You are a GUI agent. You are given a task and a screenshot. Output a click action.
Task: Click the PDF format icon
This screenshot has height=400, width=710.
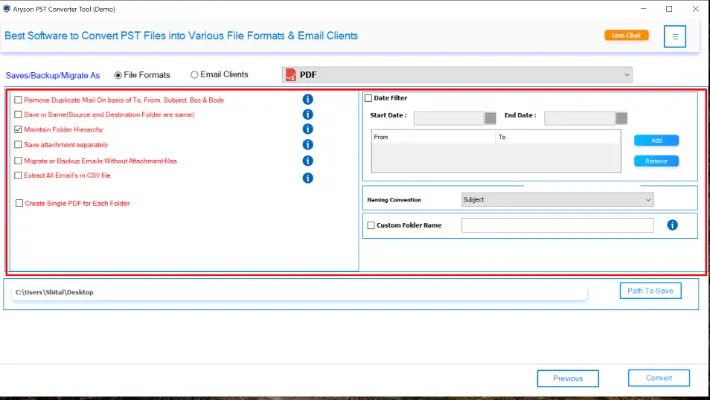(x=291, y=75)
